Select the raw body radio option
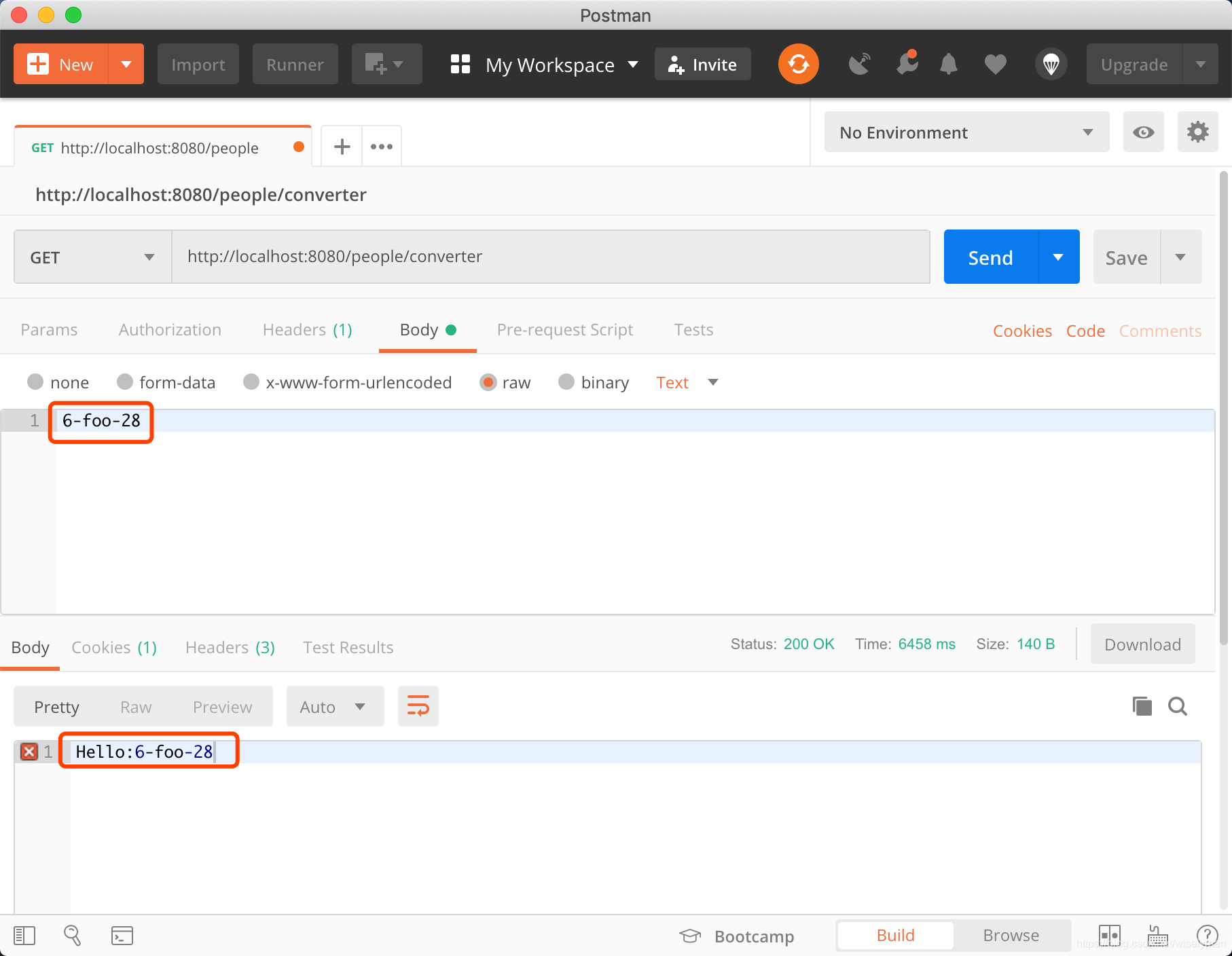Screen dimensions: 1232x956 coord(488,382)
